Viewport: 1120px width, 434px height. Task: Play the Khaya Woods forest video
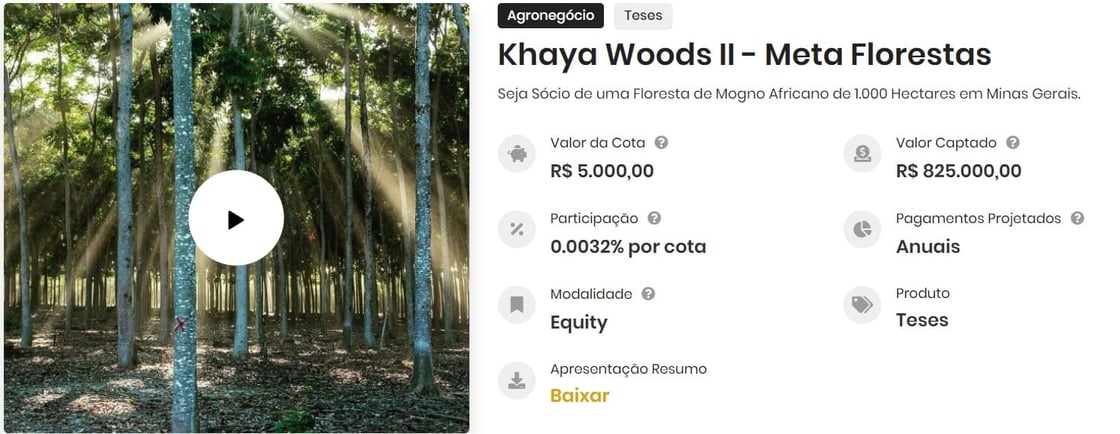tap(236, 218)
